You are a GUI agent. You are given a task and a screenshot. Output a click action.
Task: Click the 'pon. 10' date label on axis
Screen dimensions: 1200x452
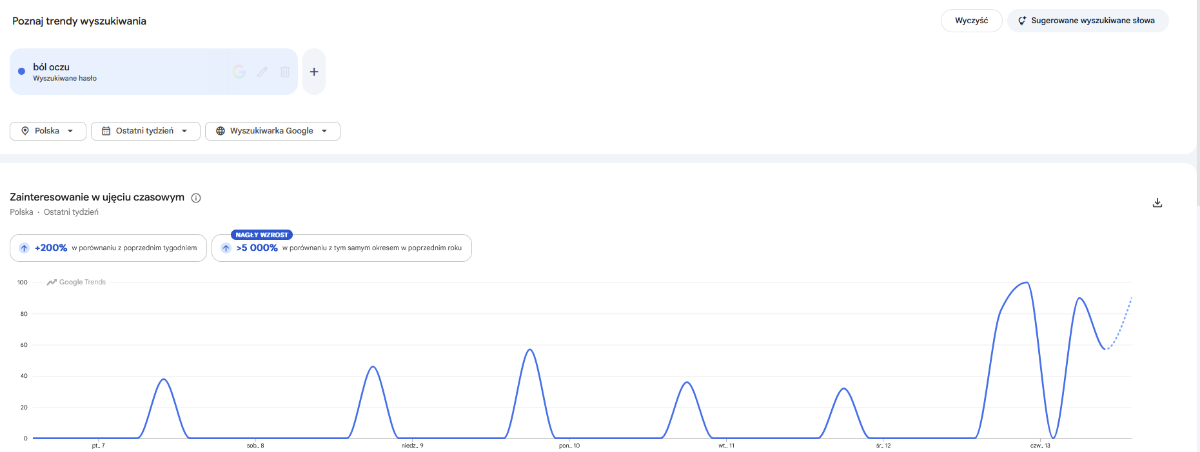570,445
